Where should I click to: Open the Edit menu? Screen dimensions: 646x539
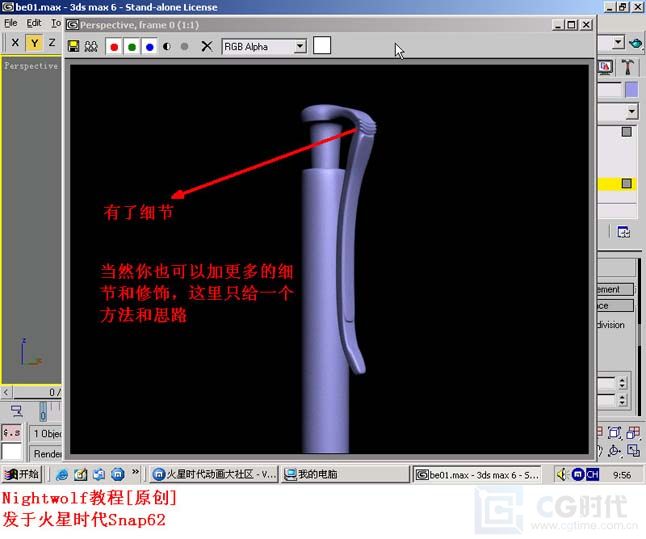(34, 23)
